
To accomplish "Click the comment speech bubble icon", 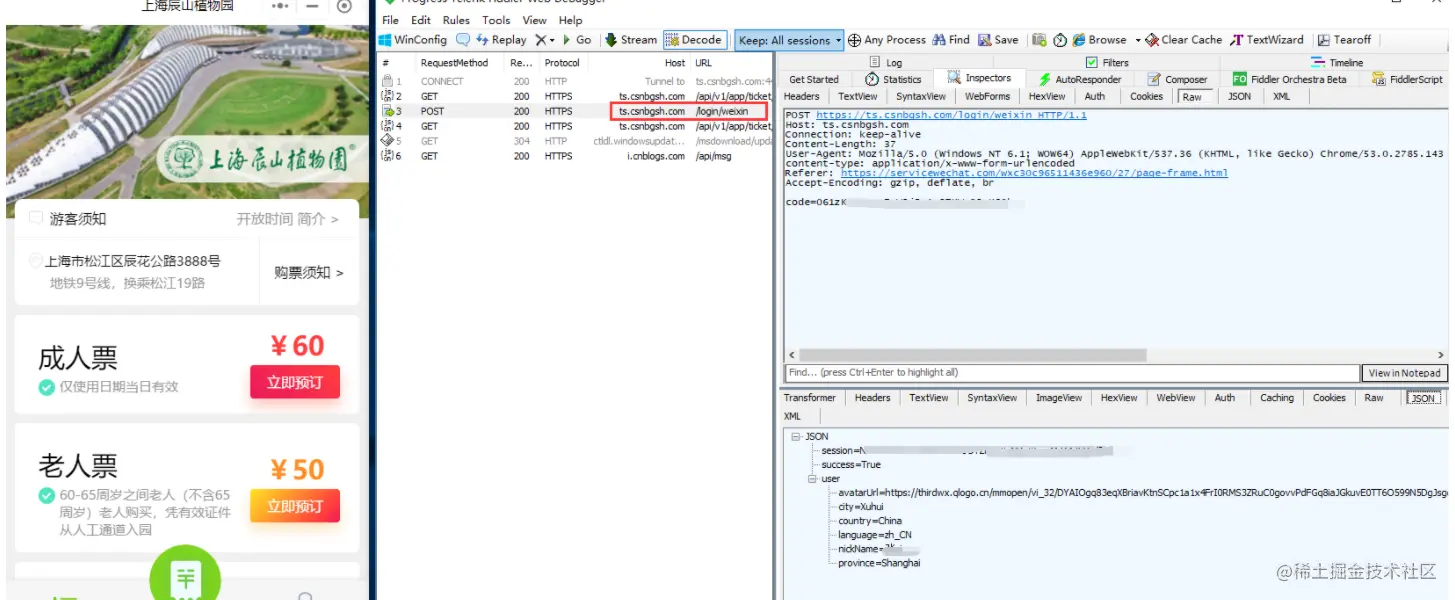I will tap(463, 40).
